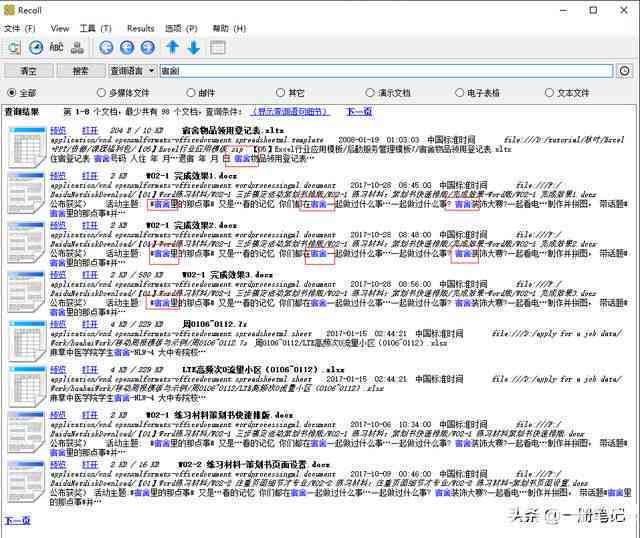Click 打开 for W02-1 练习材料策划书快速排版.docx
The height and width of the screenshot is (538, 640).
(90, 415)
